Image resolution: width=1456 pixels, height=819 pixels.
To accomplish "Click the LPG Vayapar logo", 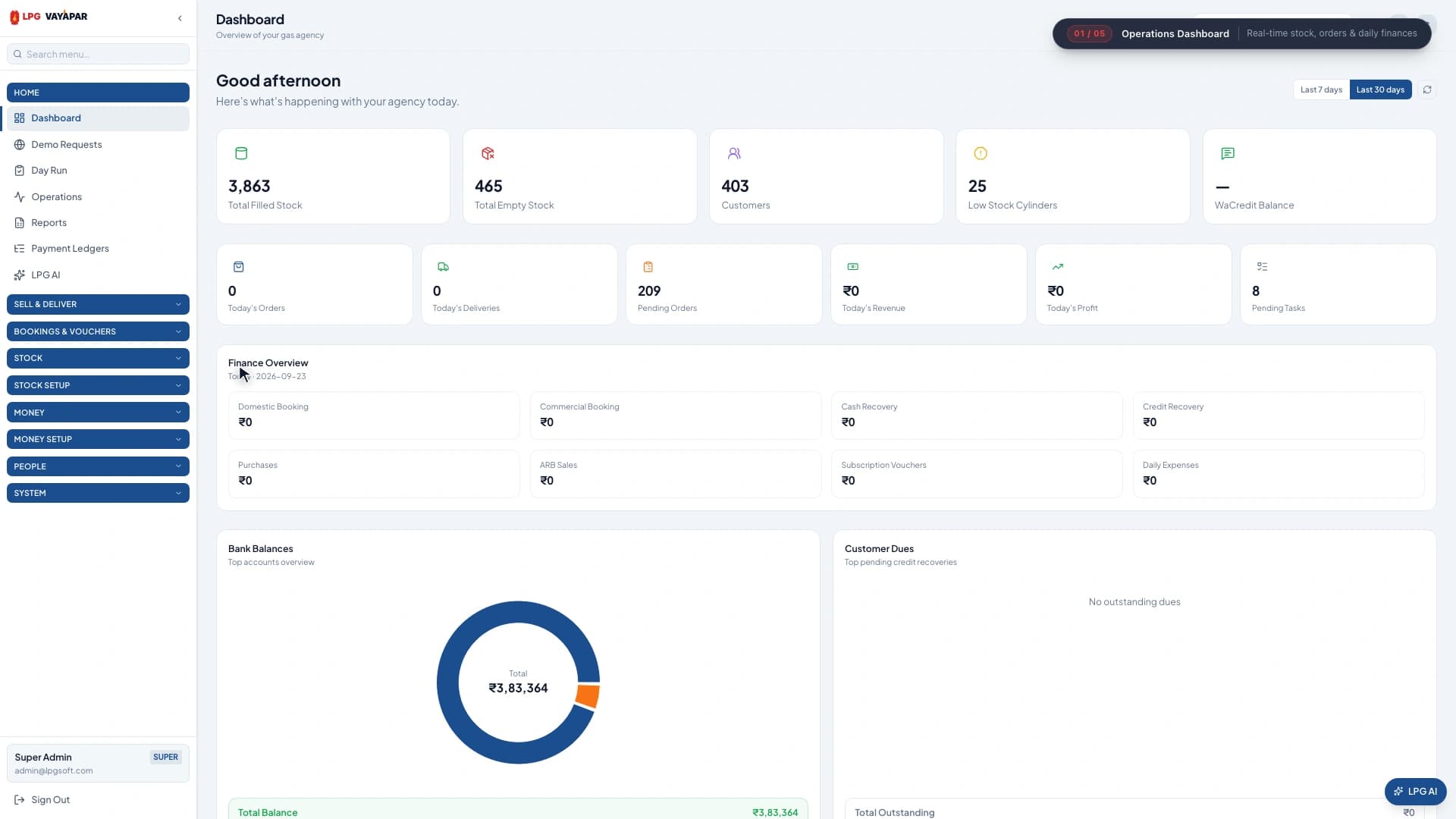I will (49, 17).
